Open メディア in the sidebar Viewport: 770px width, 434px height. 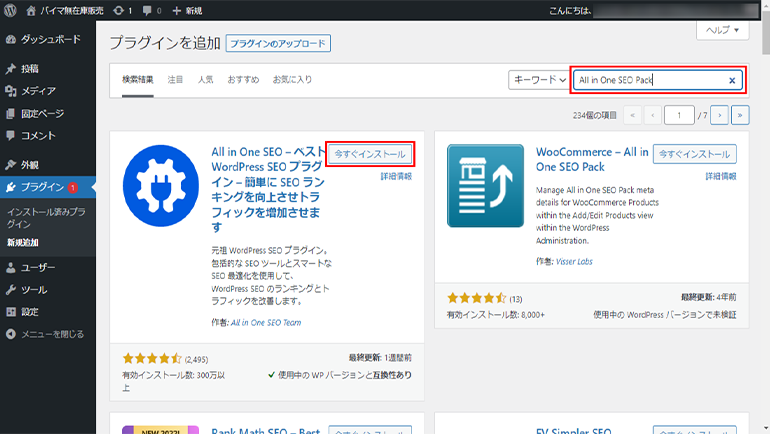[48, 91]
